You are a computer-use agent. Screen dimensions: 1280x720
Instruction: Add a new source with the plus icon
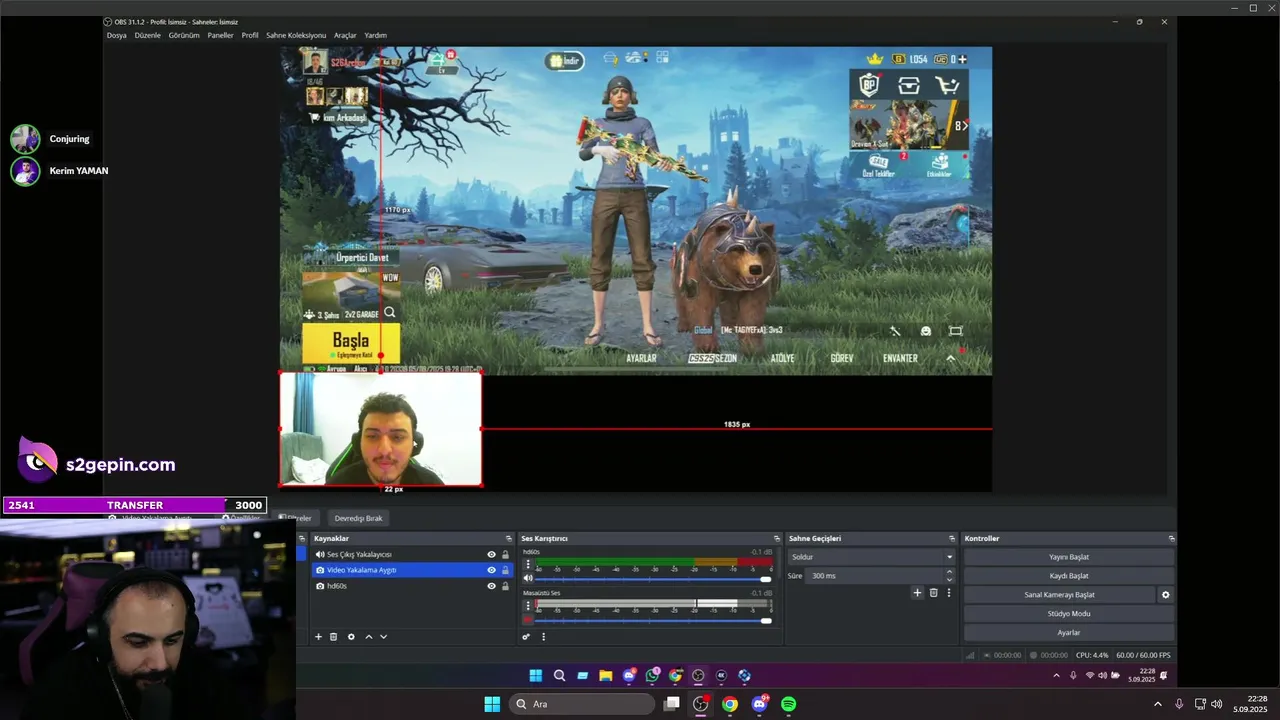click(x=319, y=637)
